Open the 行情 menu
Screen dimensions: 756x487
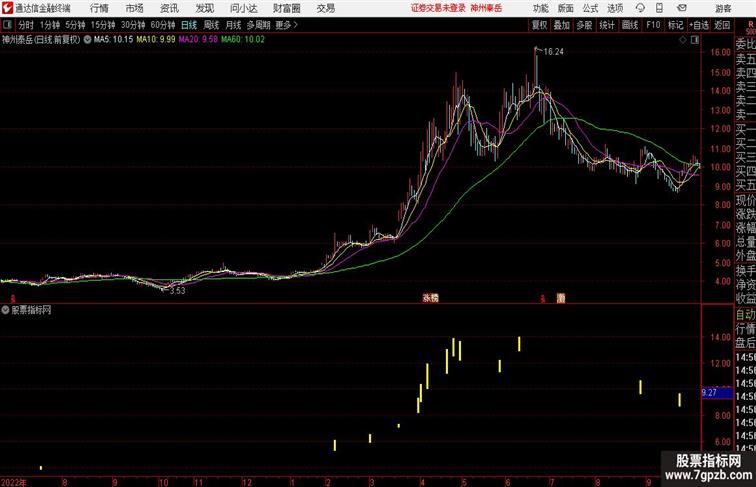[99, 8]
